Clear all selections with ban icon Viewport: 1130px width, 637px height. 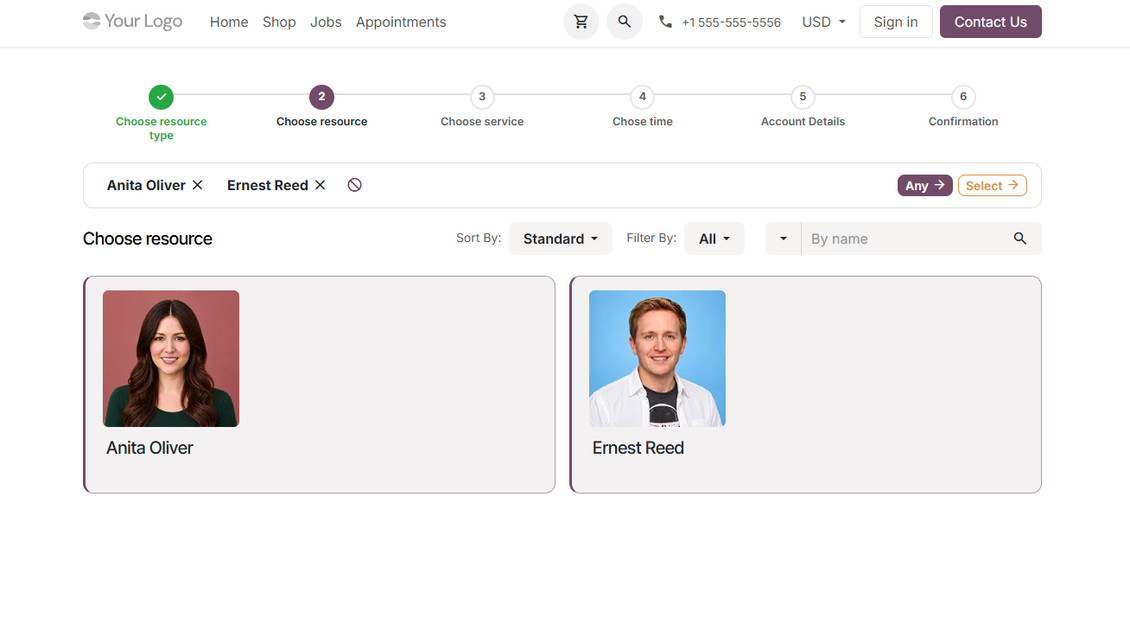pos(355,185)
